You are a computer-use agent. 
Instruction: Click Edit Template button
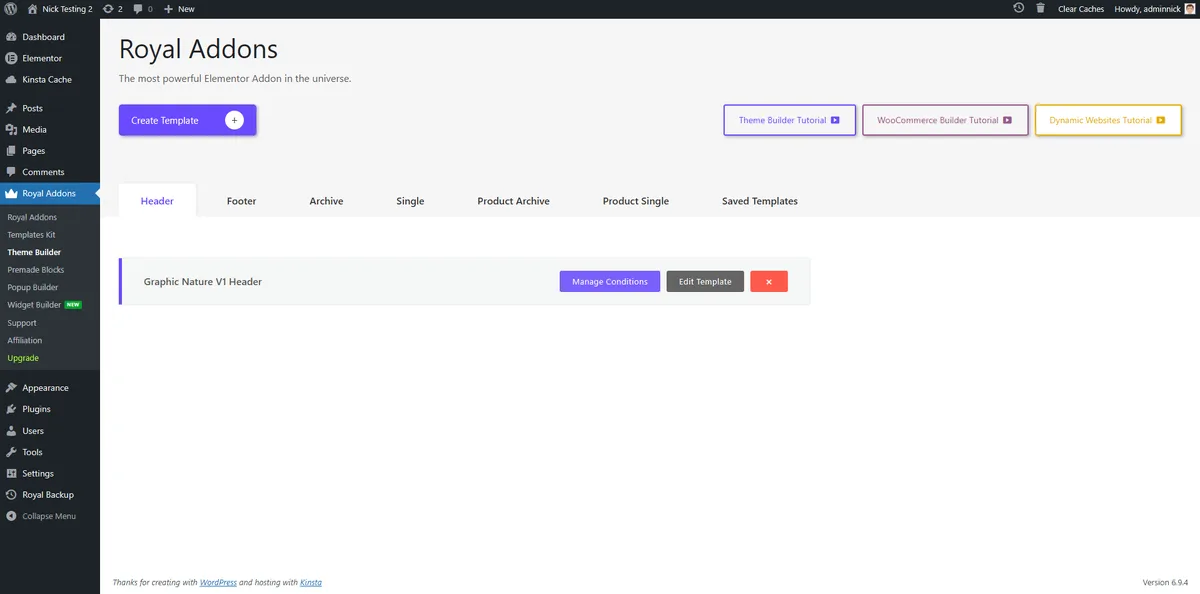click(x=705, y=282)
